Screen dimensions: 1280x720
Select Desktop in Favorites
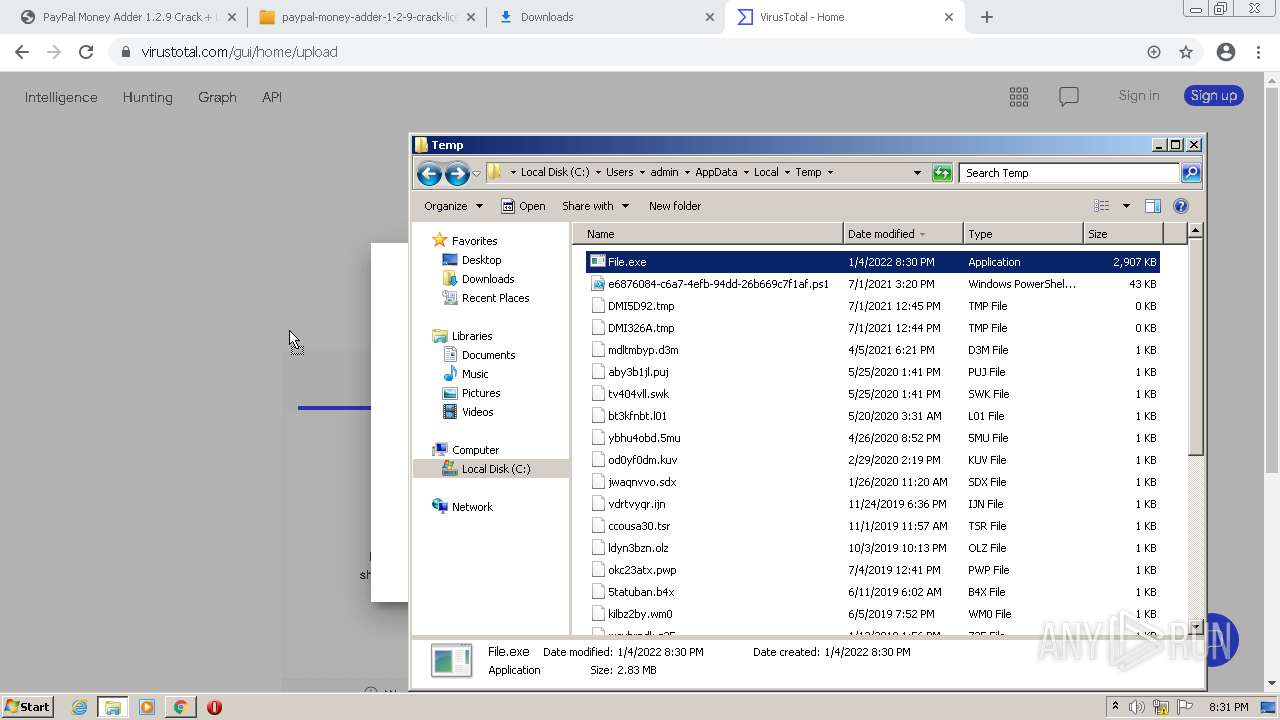point(481,260)
